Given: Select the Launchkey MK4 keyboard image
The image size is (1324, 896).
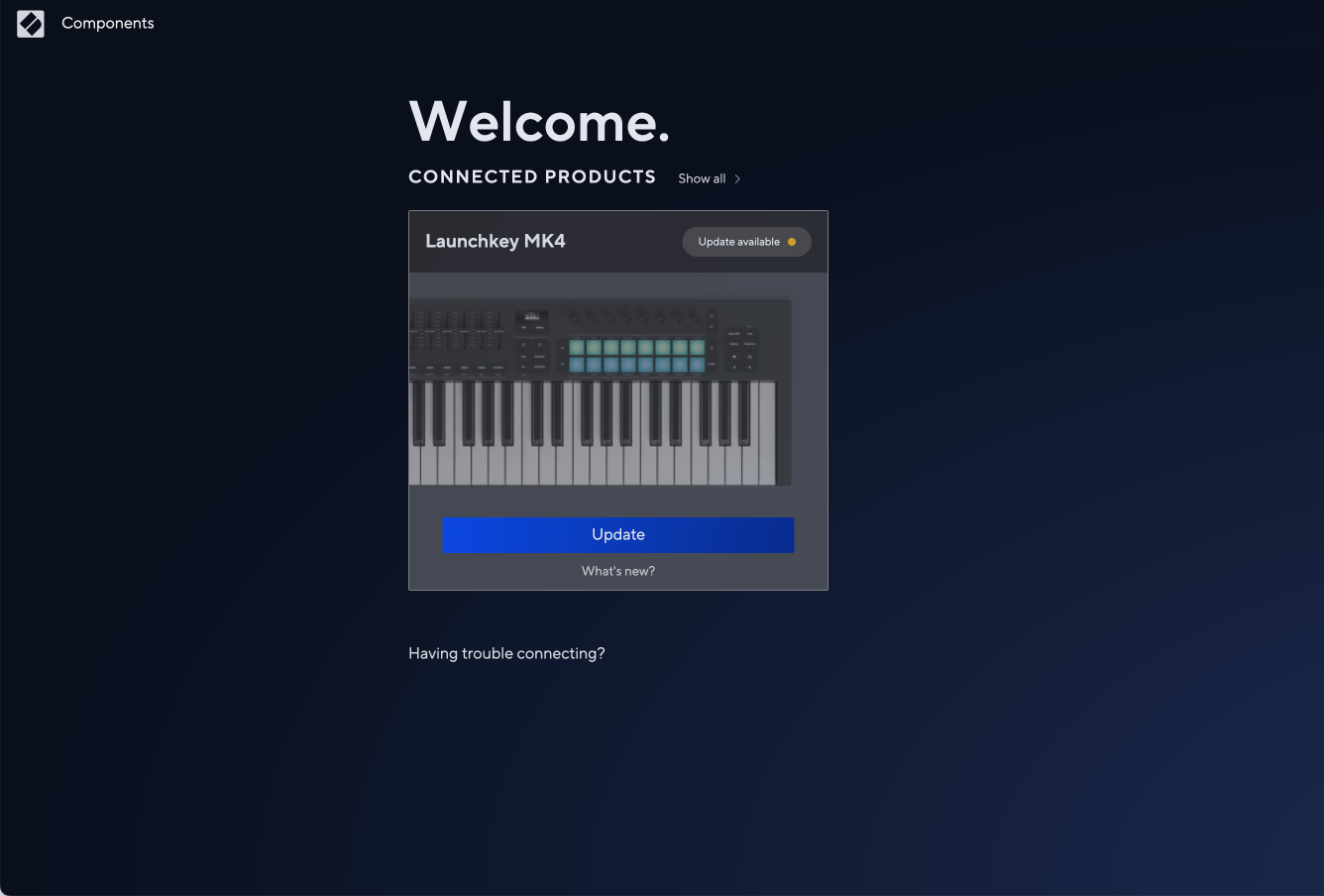Looking at the screenshot, I should coord(601,392).
